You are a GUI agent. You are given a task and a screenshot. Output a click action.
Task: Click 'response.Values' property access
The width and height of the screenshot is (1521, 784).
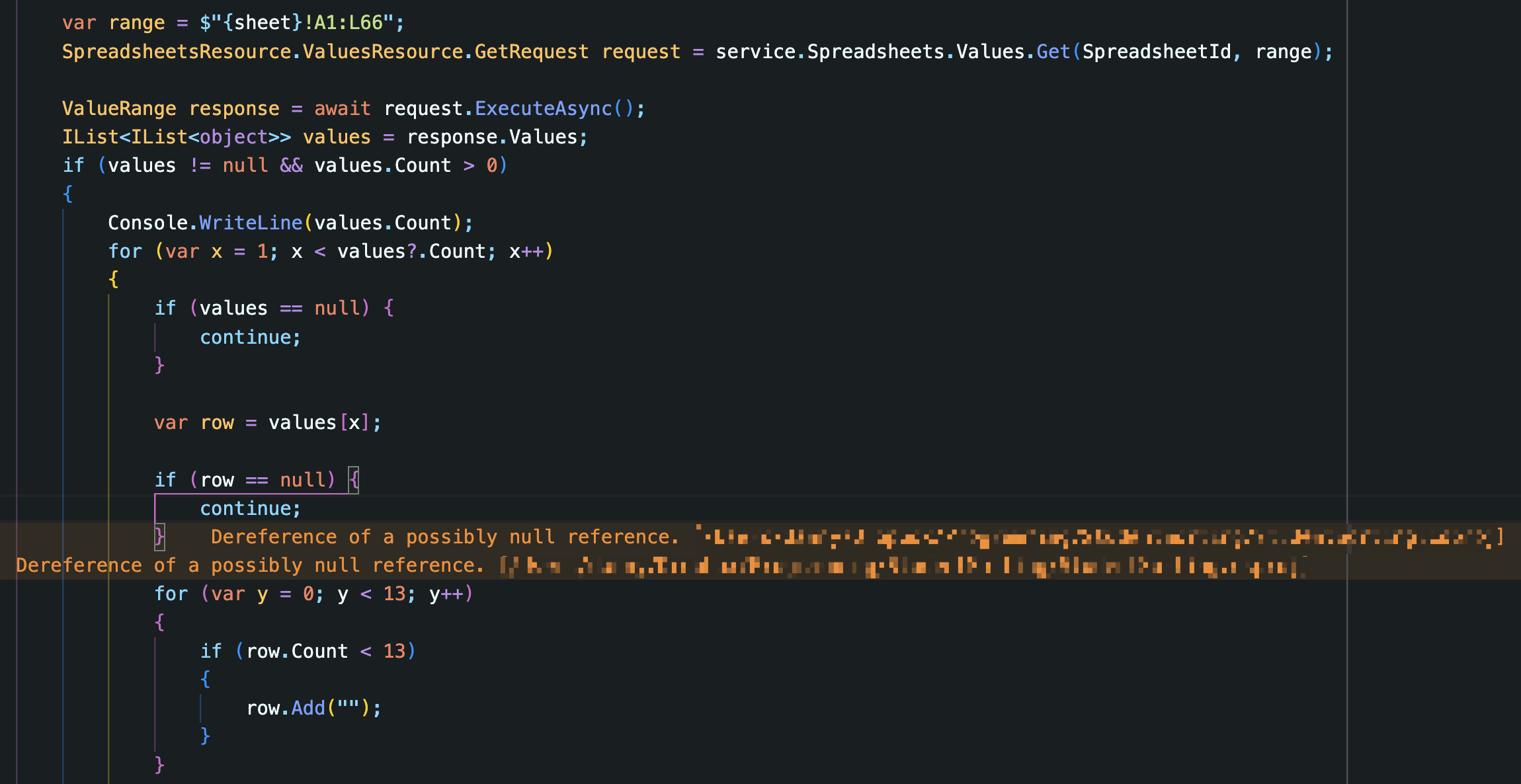pyautogui.click(x=492, y=137)
